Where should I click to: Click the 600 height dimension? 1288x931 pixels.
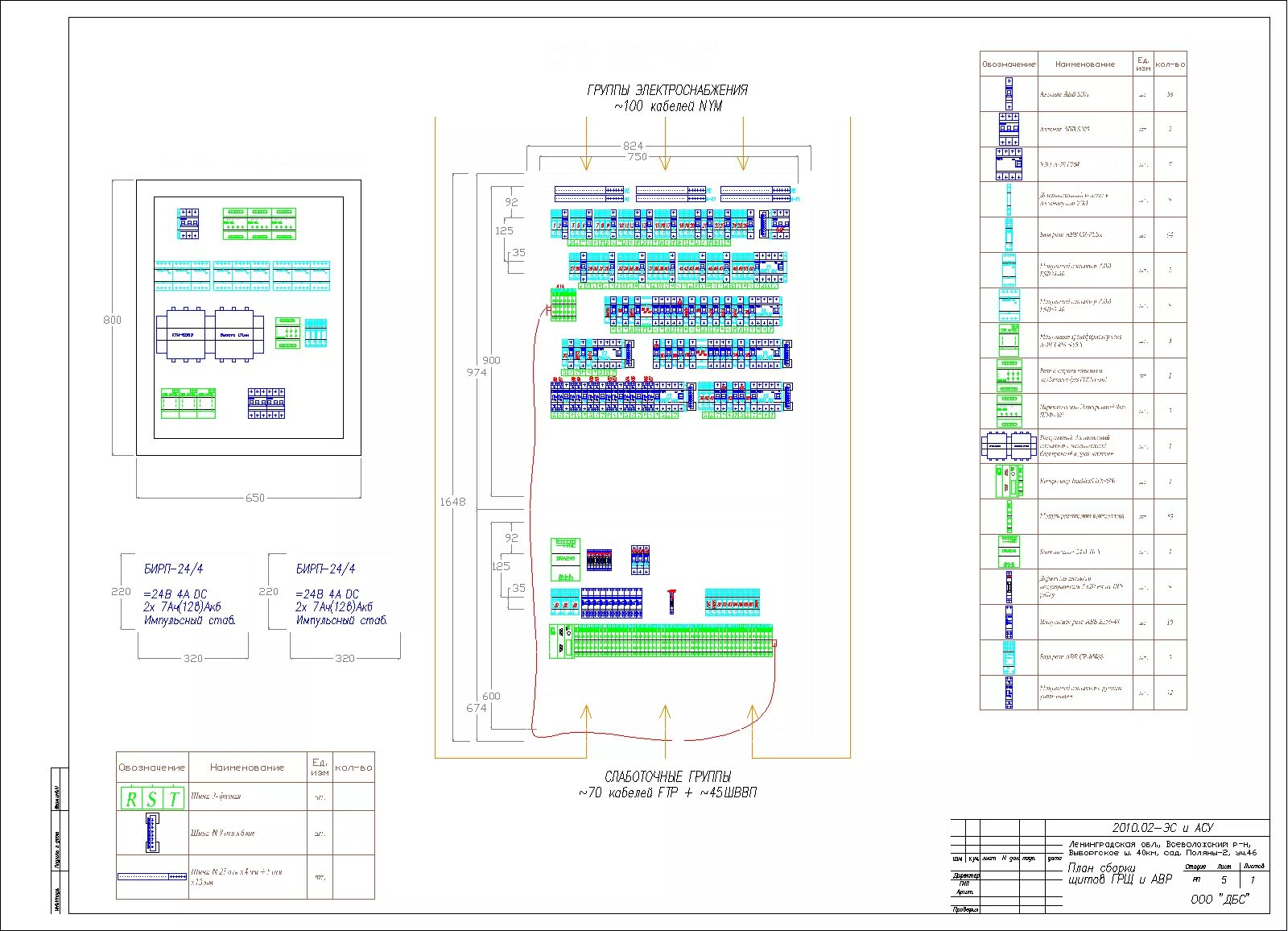(491, 696)
